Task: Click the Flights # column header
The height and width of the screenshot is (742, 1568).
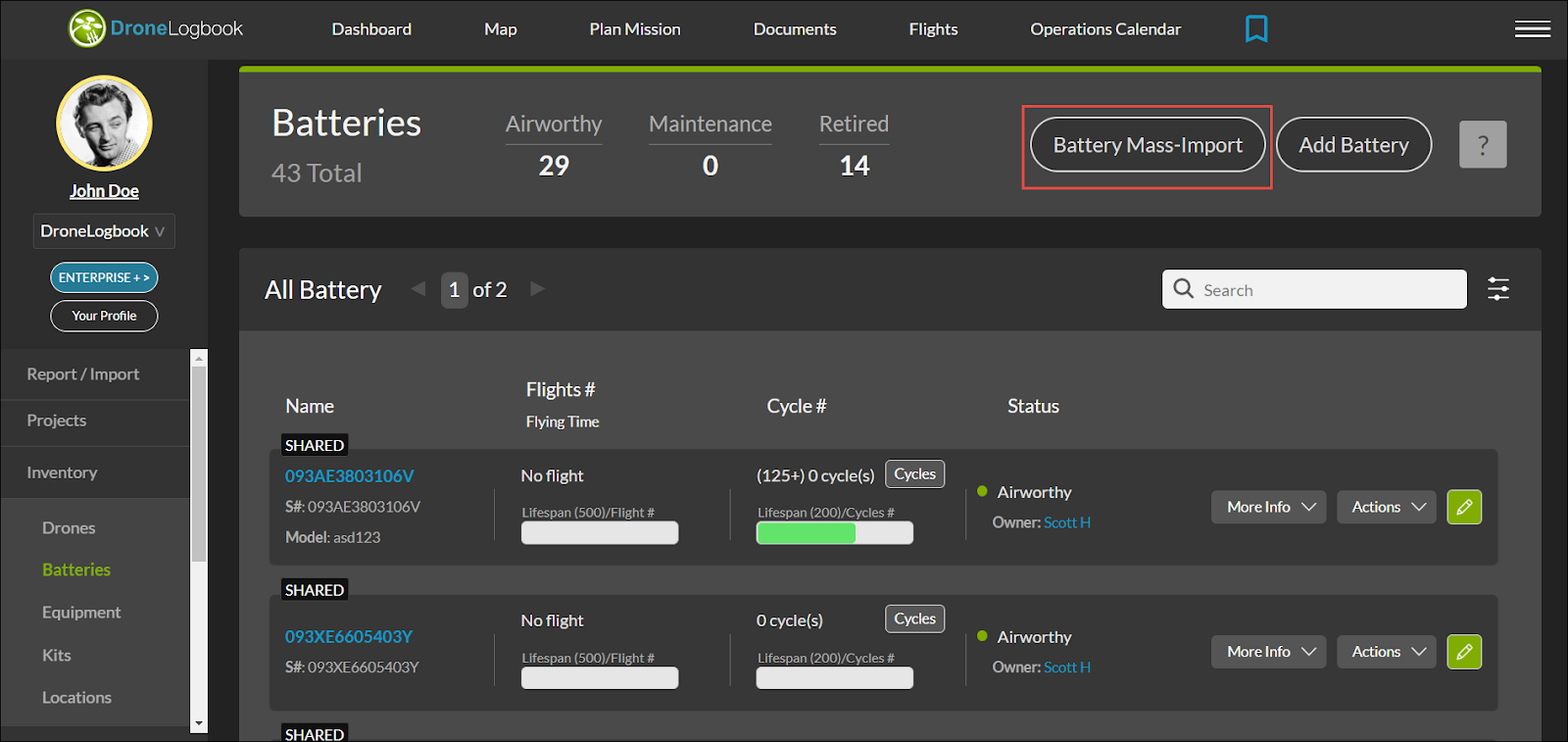Action: tap(561, 390)
